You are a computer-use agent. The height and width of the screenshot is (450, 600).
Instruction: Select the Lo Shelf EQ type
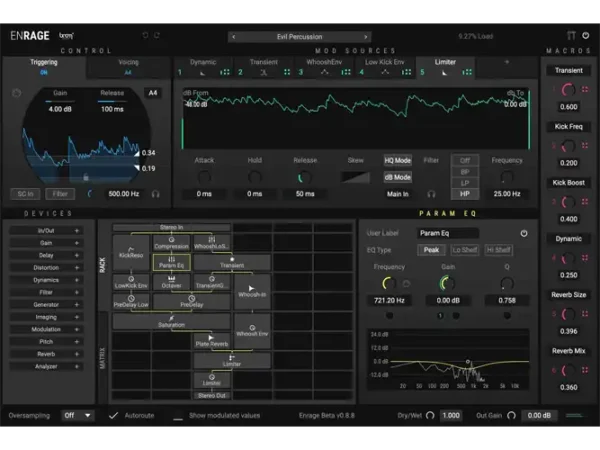tap(465, 250)
